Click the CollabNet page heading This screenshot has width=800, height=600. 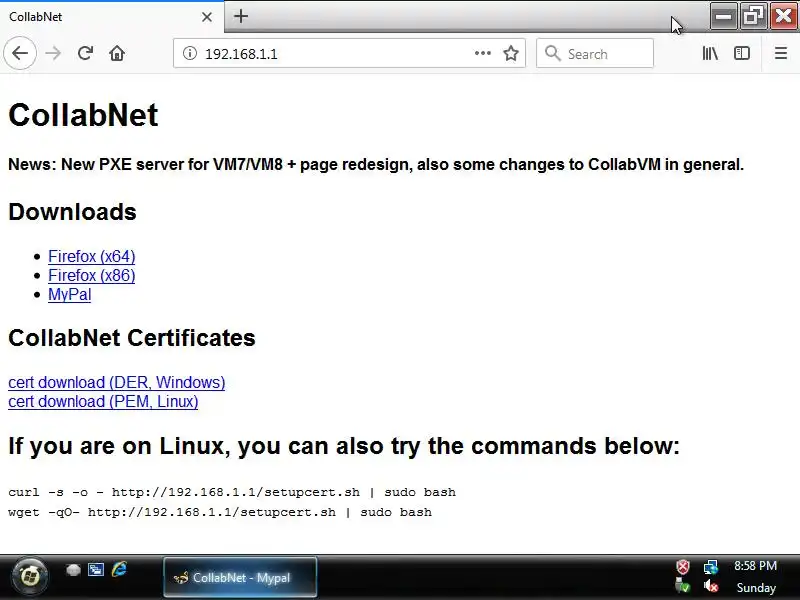[x=83, y=115]
